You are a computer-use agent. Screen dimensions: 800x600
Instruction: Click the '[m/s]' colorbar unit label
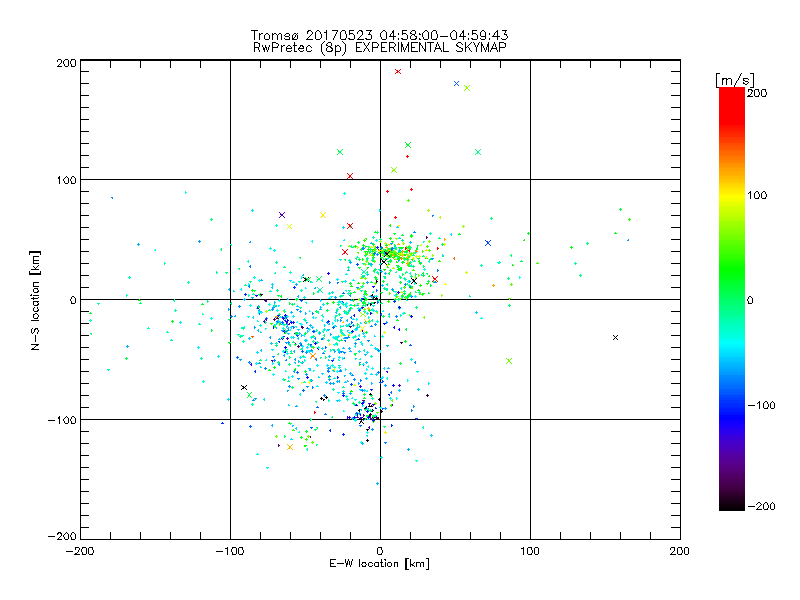[x=735, y=80]
